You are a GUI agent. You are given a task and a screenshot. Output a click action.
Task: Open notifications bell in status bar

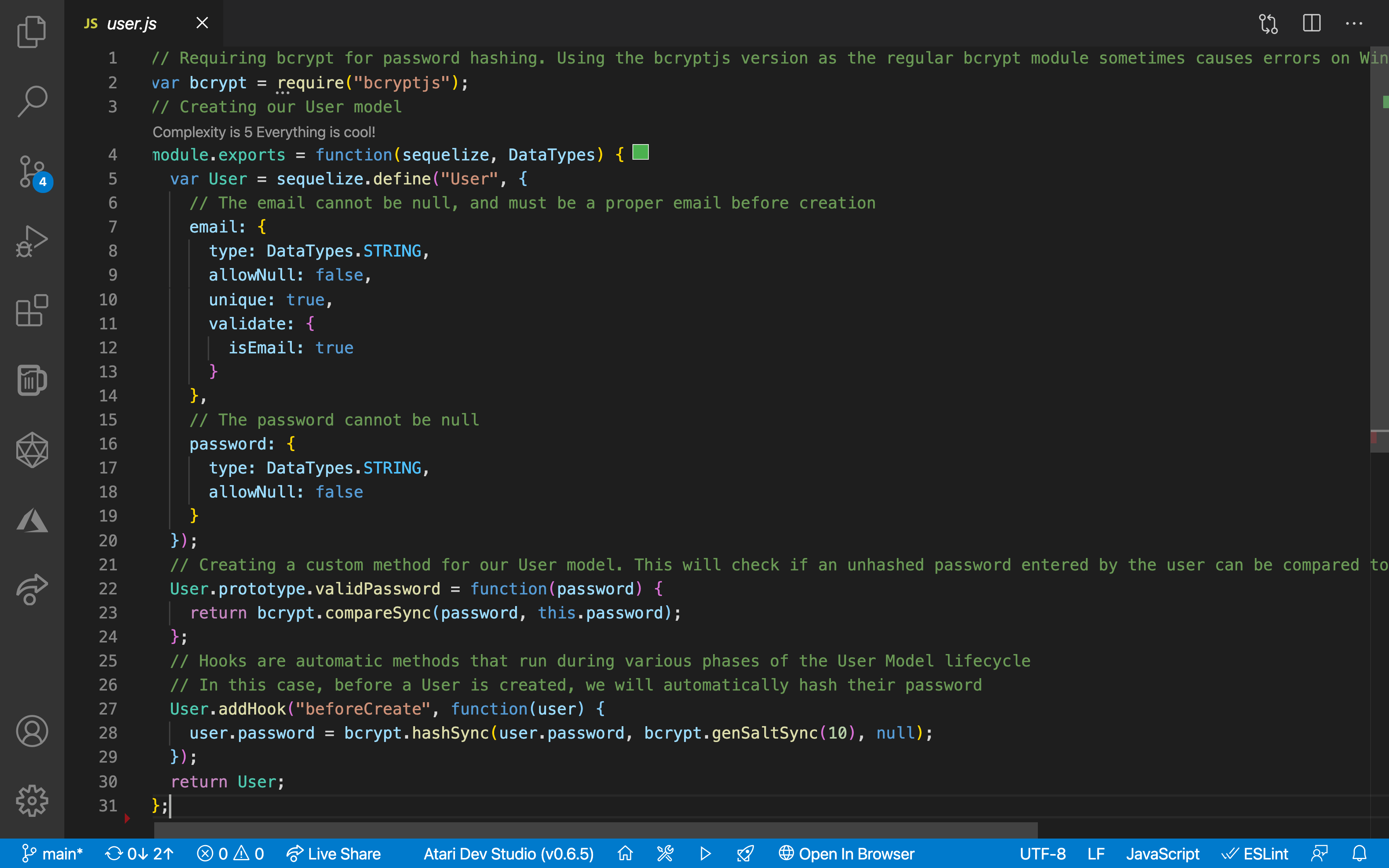[x=1359, y=854]
